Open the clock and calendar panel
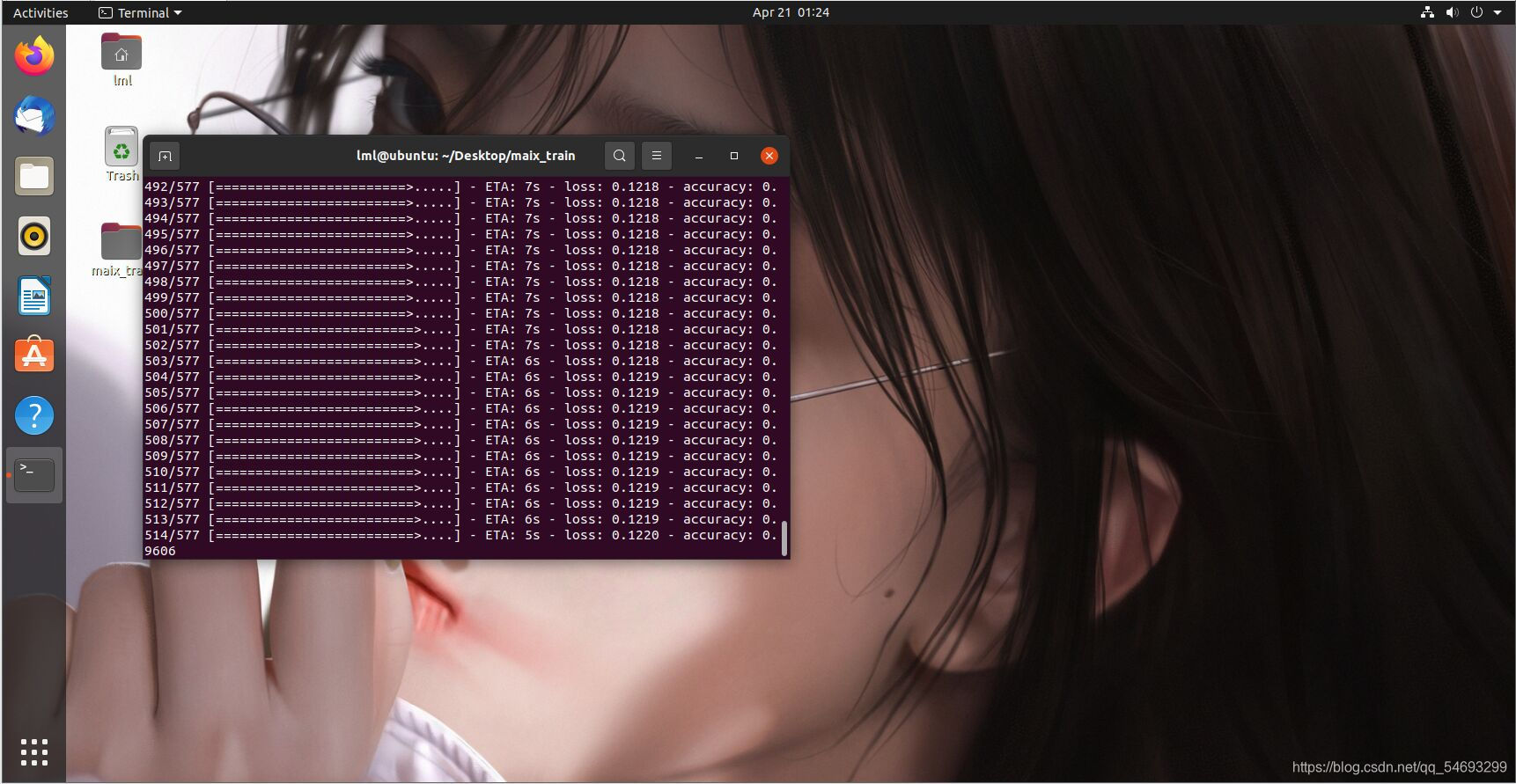The width and height of the screenshot is (1516, 784). [790, 12]
